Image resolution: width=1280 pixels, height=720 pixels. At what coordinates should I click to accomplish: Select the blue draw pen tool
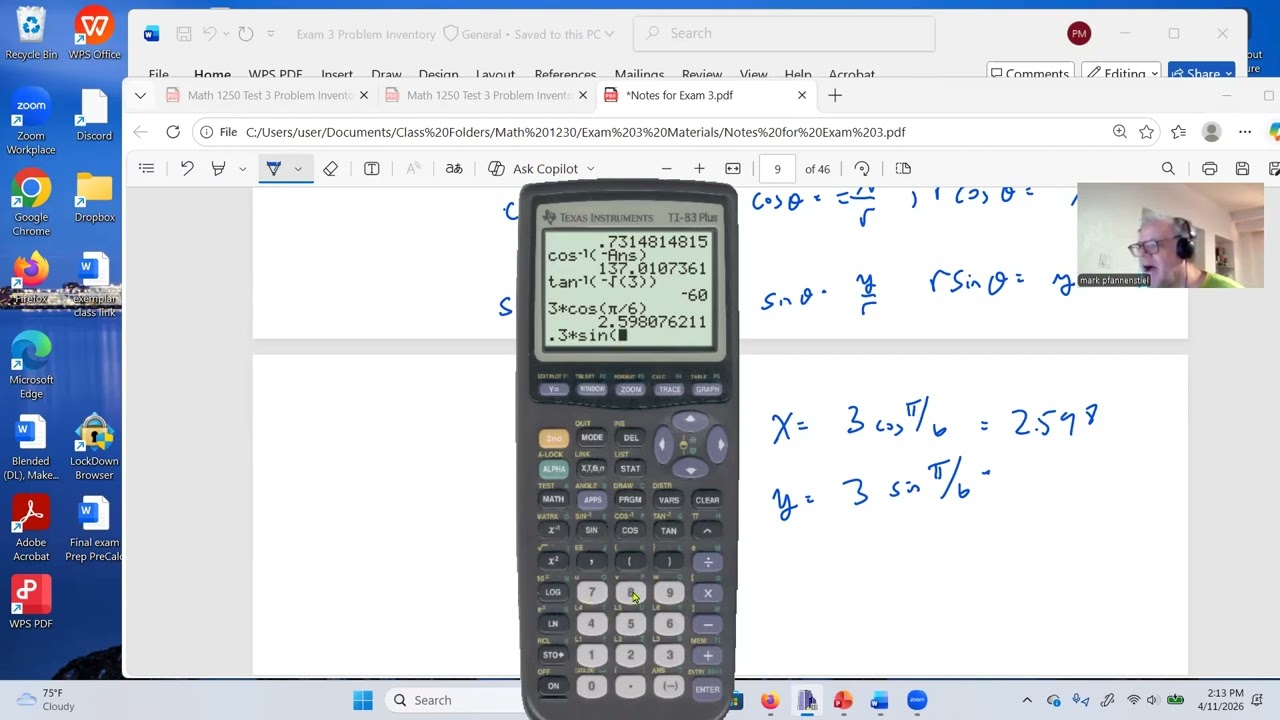point(273,169)
